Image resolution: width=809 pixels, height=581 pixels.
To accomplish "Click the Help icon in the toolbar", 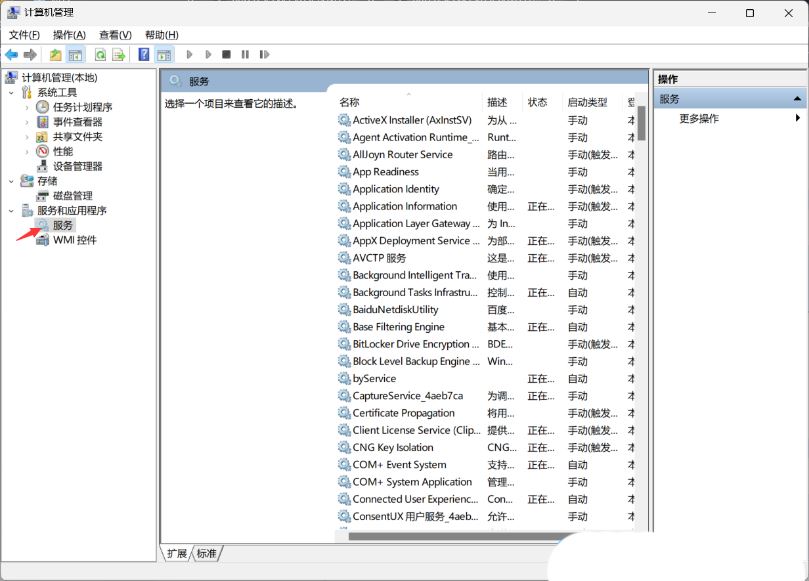I will tap(142, 54).
